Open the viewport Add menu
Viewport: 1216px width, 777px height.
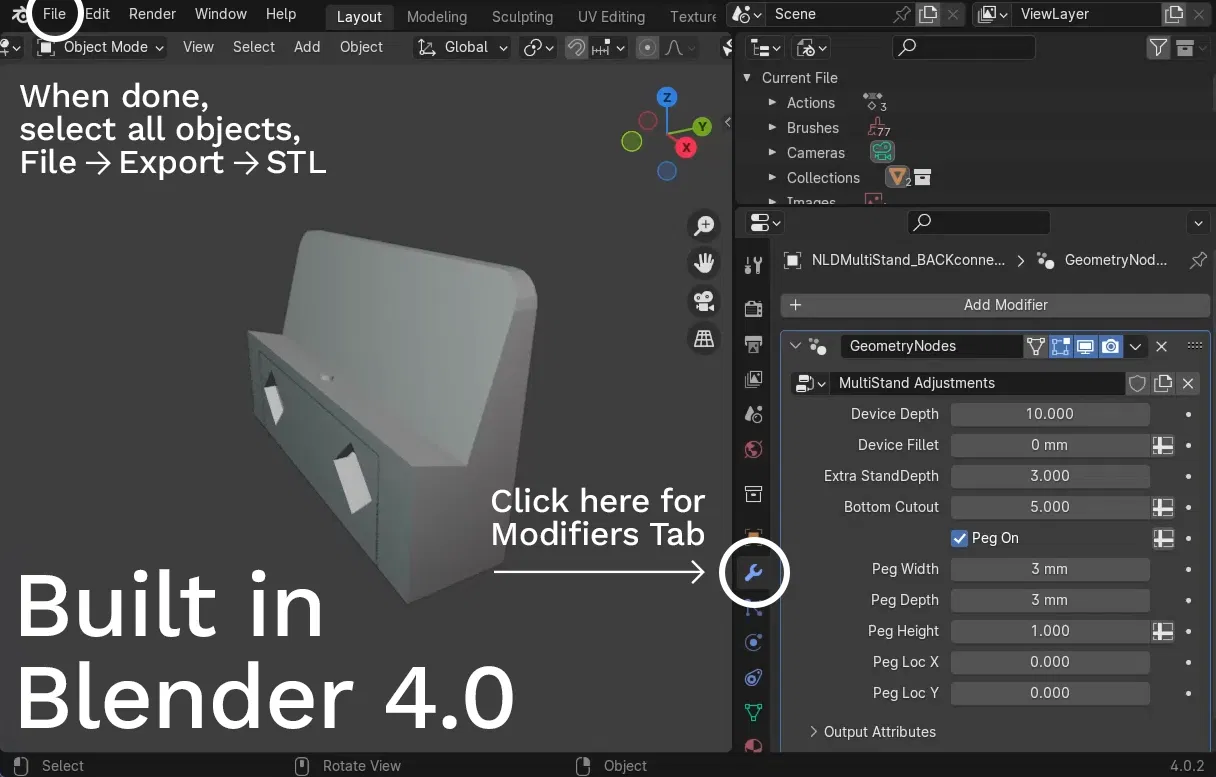point(307,47)
